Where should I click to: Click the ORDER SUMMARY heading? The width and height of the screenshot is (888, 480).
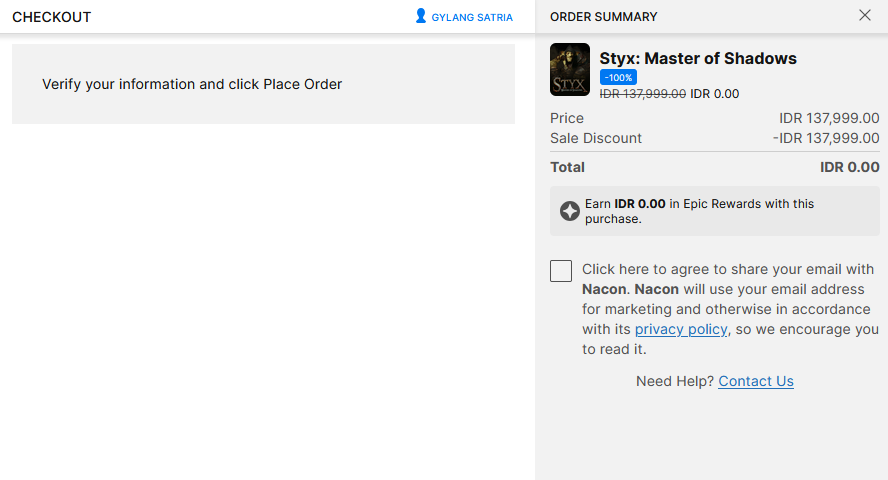click(604, 17)
